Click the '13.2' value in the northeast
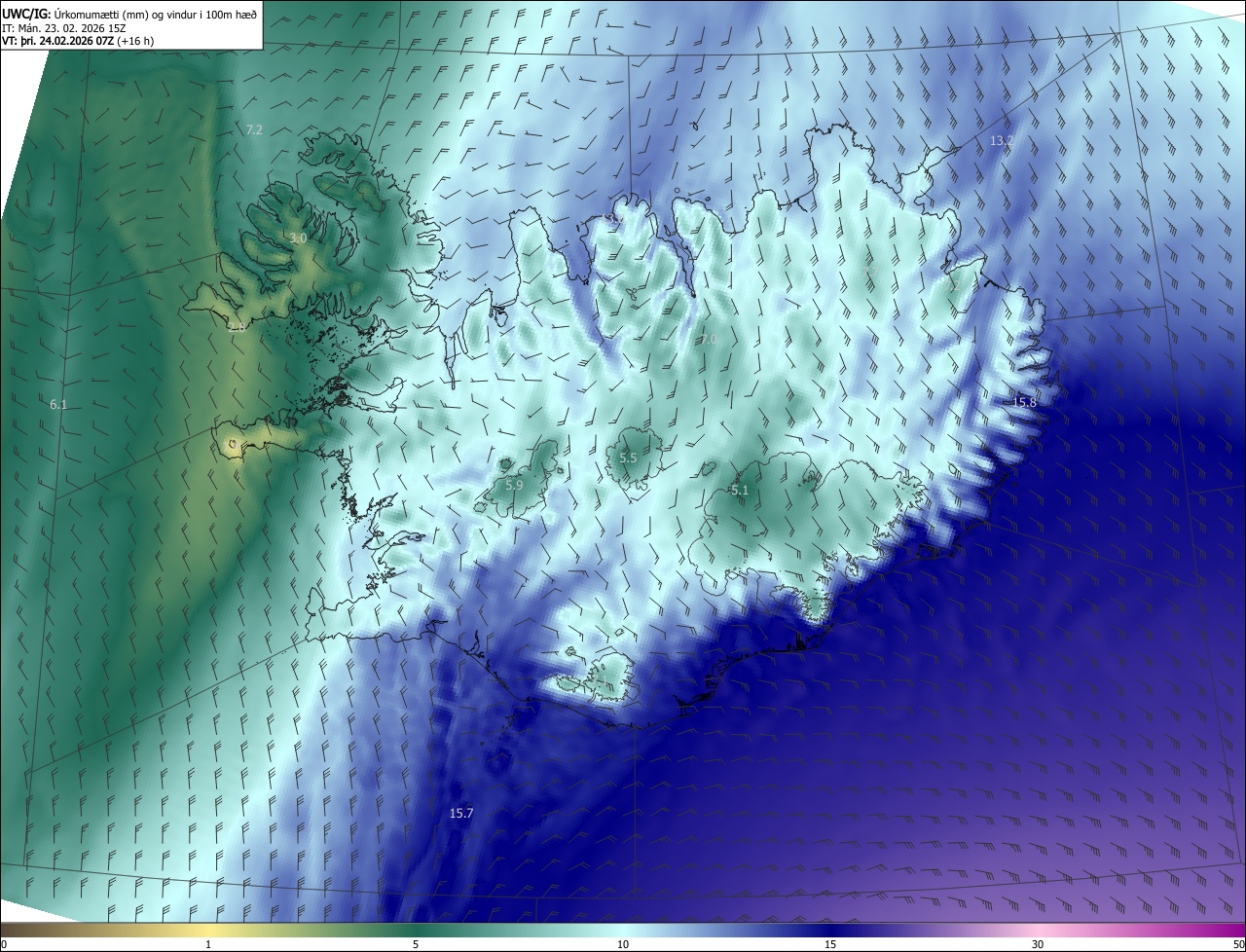Image resolution: width=1246 pixels, height=952 pixels. pos(1002,141)
